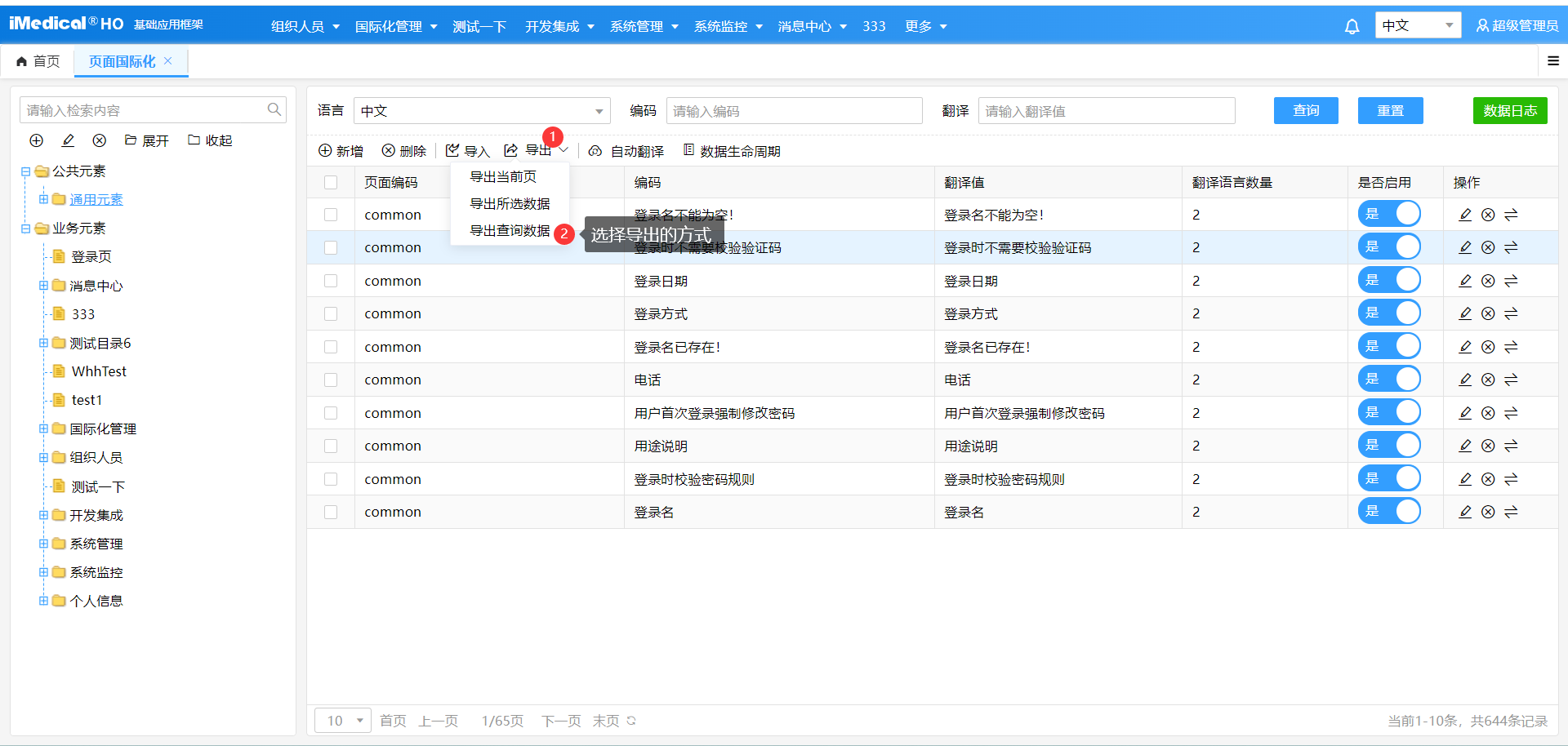This screenshot has width=1568, height=746.
Task: Click the 编码 input field
Action: coord(794,111)
